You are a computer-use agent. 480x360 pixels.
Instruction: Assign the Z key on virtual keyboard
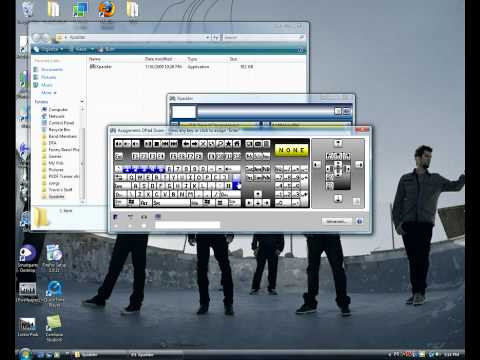tap(140, 194)
